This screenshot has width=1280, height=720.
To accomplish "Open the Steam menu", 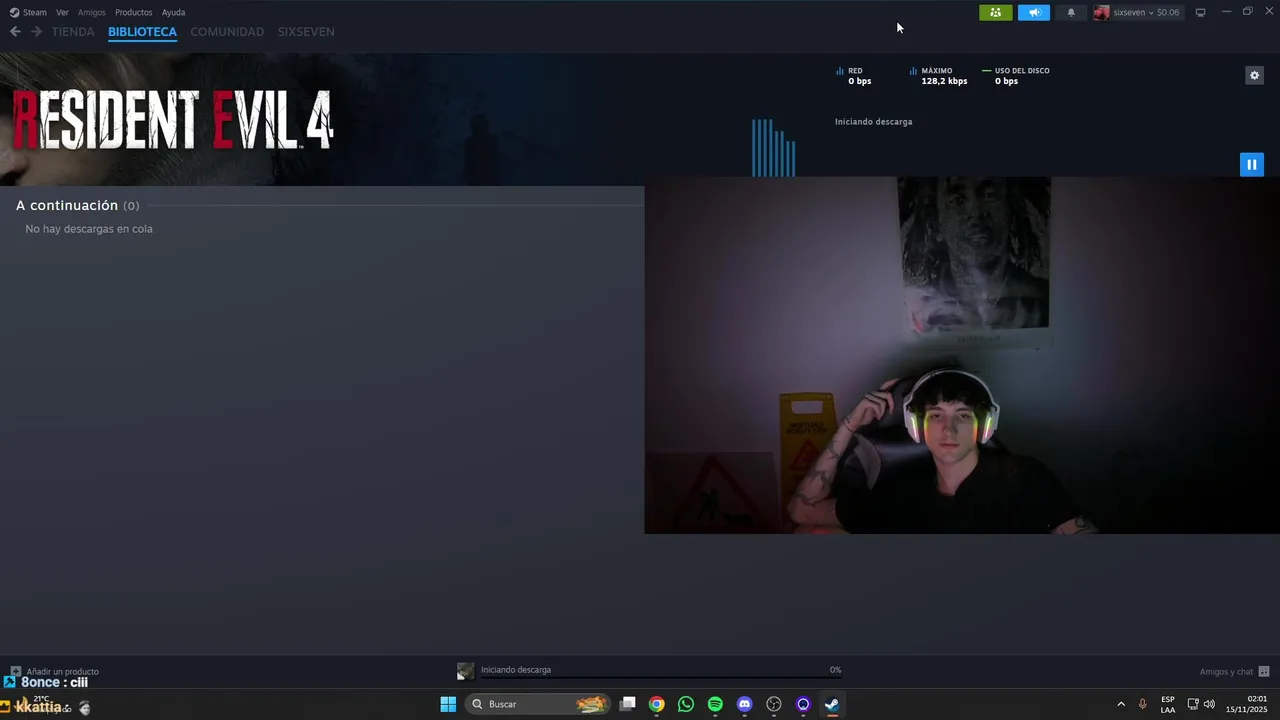I will coord(35,12).
